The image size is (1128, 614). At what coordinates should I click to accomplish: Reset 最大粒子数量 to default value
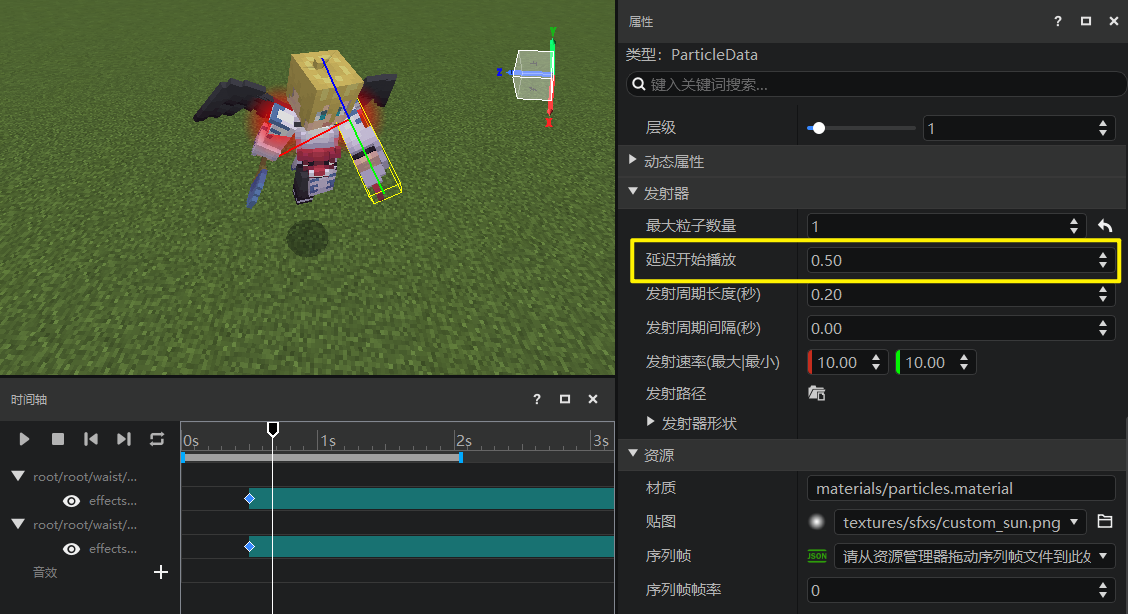point(1105,226)
